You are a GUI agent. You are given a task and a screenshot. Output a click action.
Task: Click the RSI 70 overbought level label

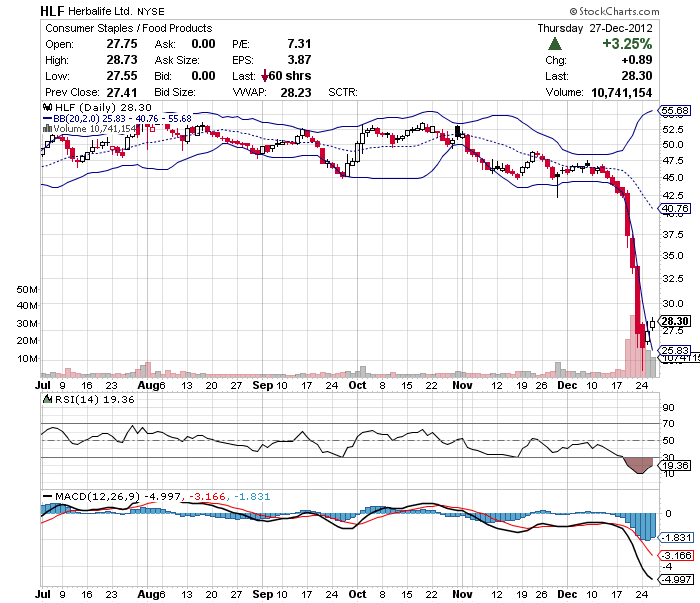point(668,423)
